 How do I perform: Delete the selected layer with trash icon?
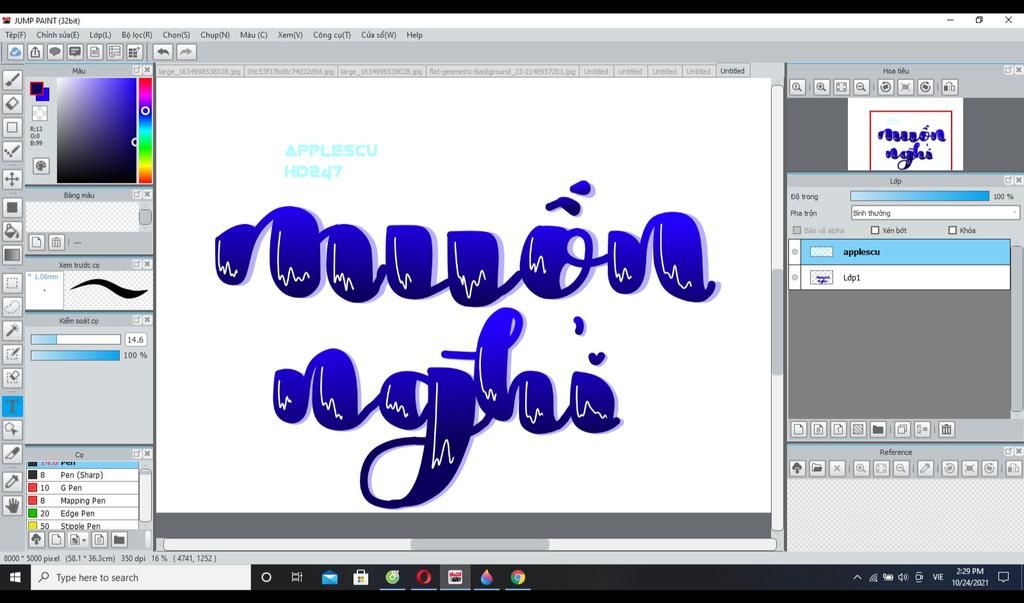pyautogui.click(x=946, y=429)
